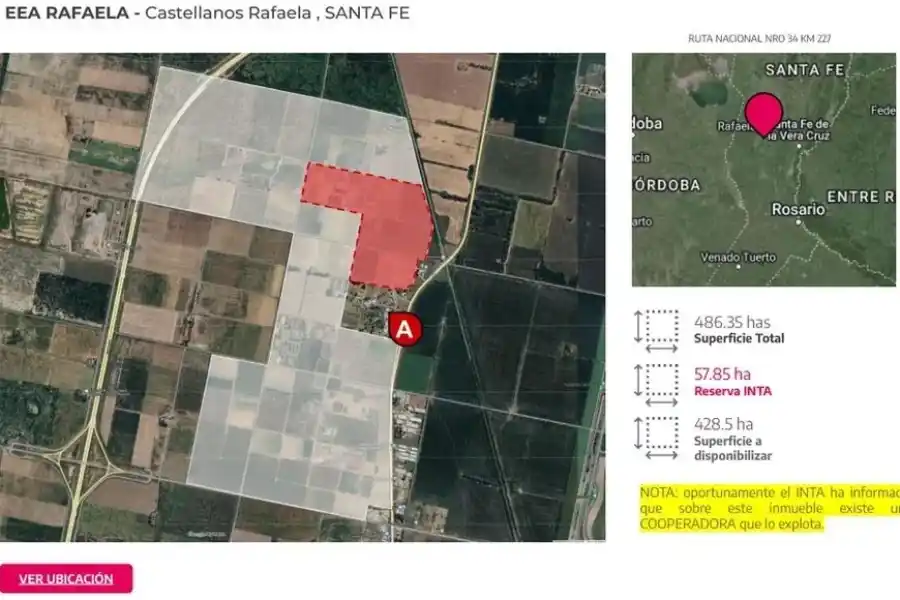900x600 pixels.
Task: Click the area icon beside Reserva INTA
Action: point(656,382)
